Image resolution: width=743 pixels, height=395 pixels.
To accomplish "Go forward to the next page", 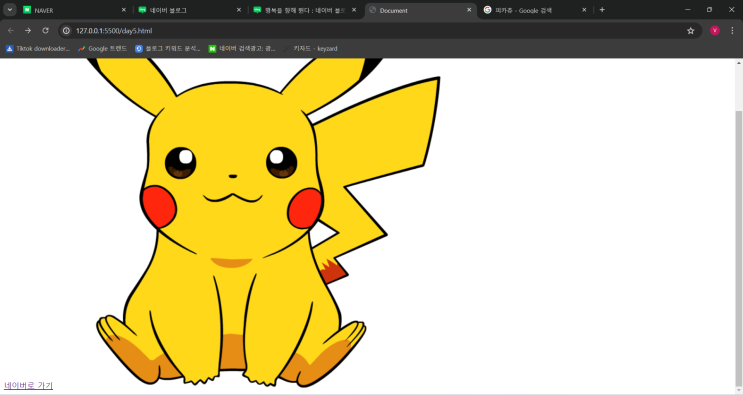I will (x=28, y=31).
